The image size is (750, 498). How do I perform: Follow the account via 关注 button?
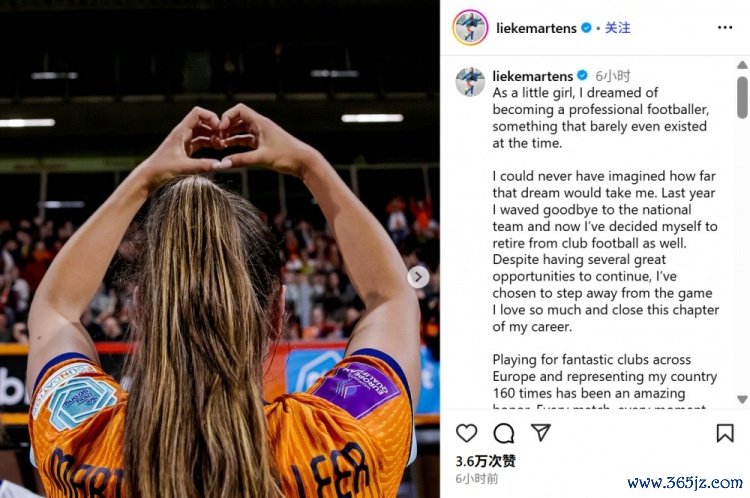click(x=618, y=28)
